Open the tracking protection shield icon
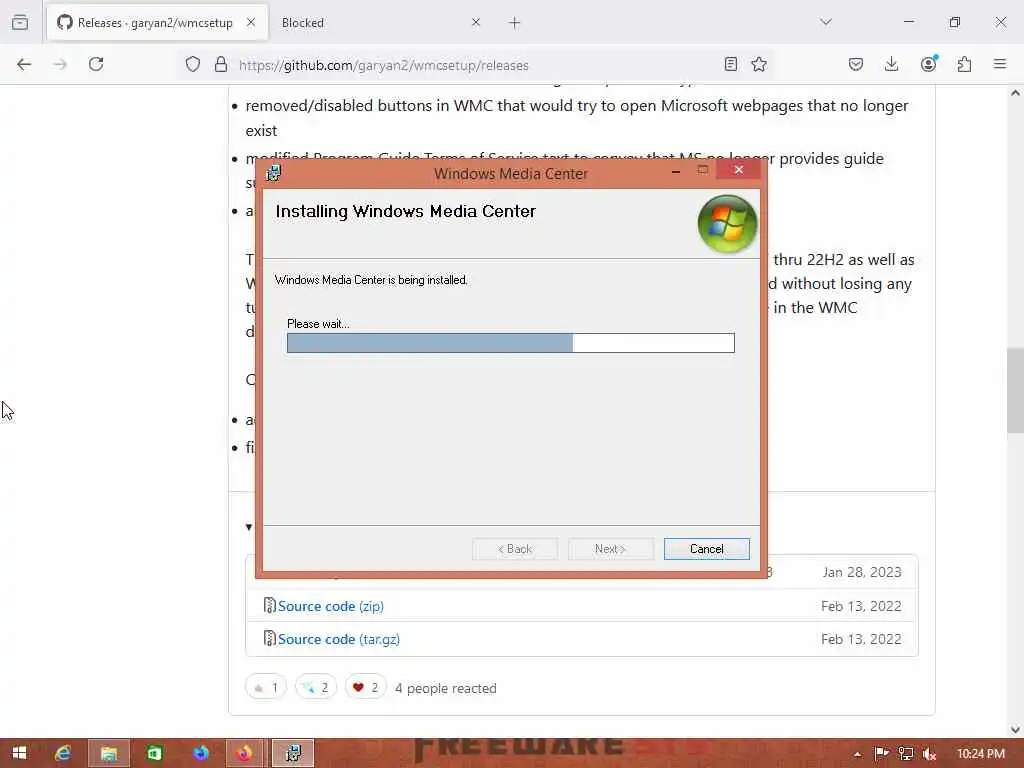The width and height of the screenshot is (1024, 768). (193, 64)
